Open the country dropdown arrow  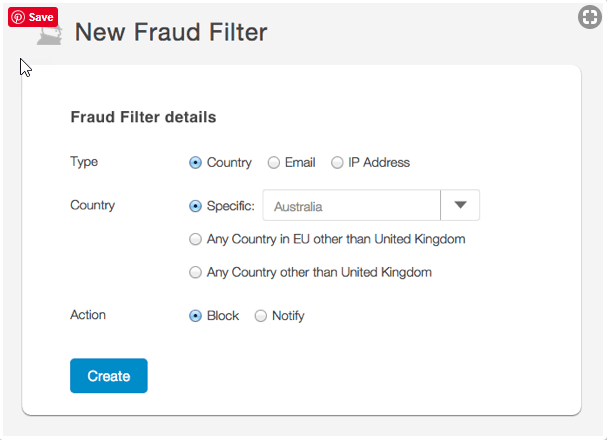[x=460, y=205]
